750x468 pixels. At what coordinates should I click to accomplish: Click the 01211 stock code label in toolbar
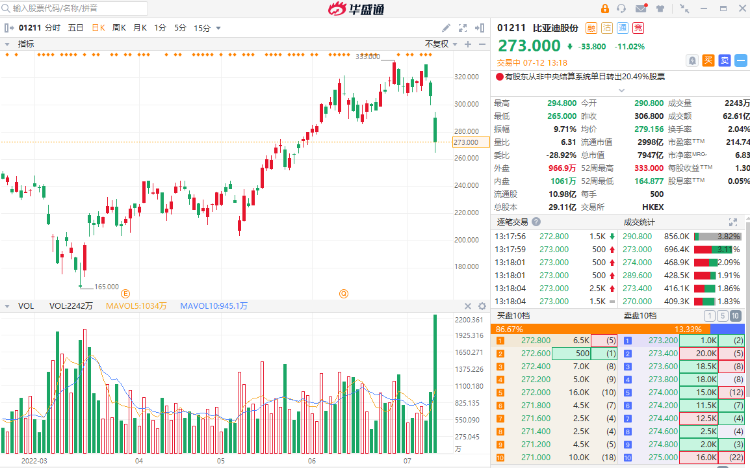pos(30,28)
